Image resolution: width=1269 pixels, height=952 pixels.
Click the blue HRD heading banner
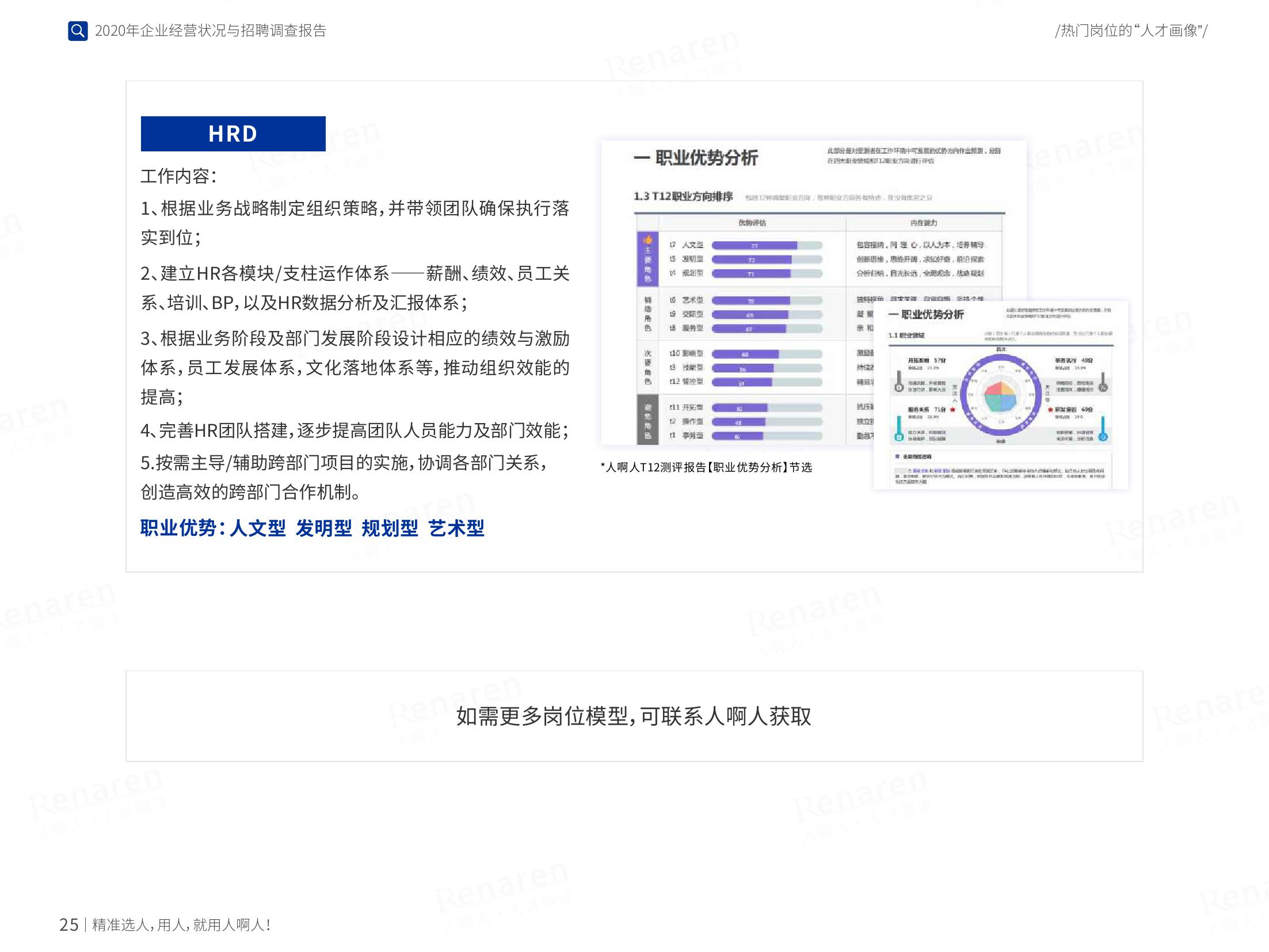coord(233,134)
